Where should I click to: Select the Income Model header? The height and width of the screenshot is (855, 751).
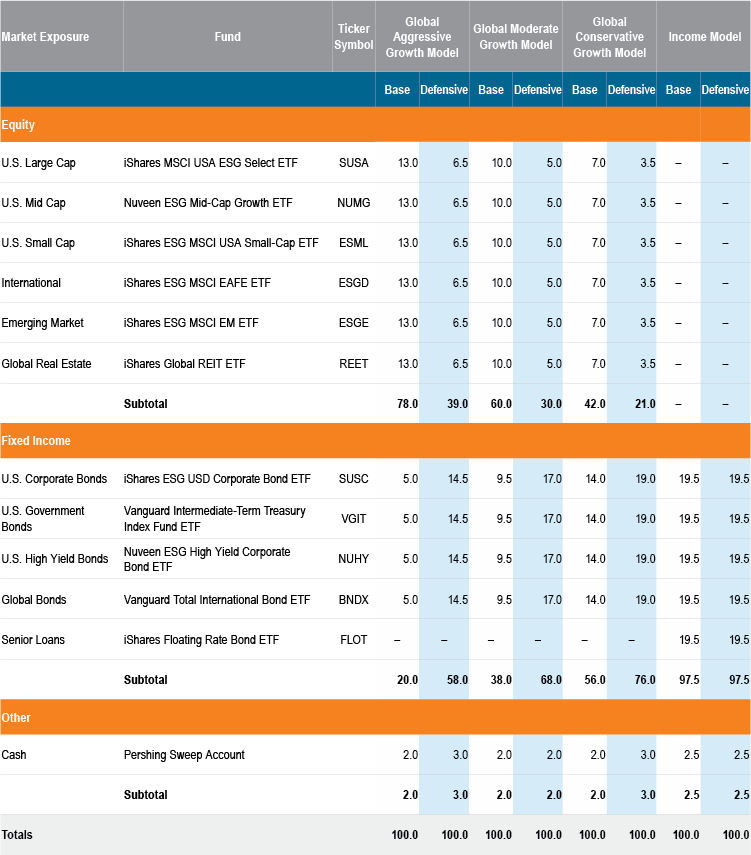coord(705,37)
